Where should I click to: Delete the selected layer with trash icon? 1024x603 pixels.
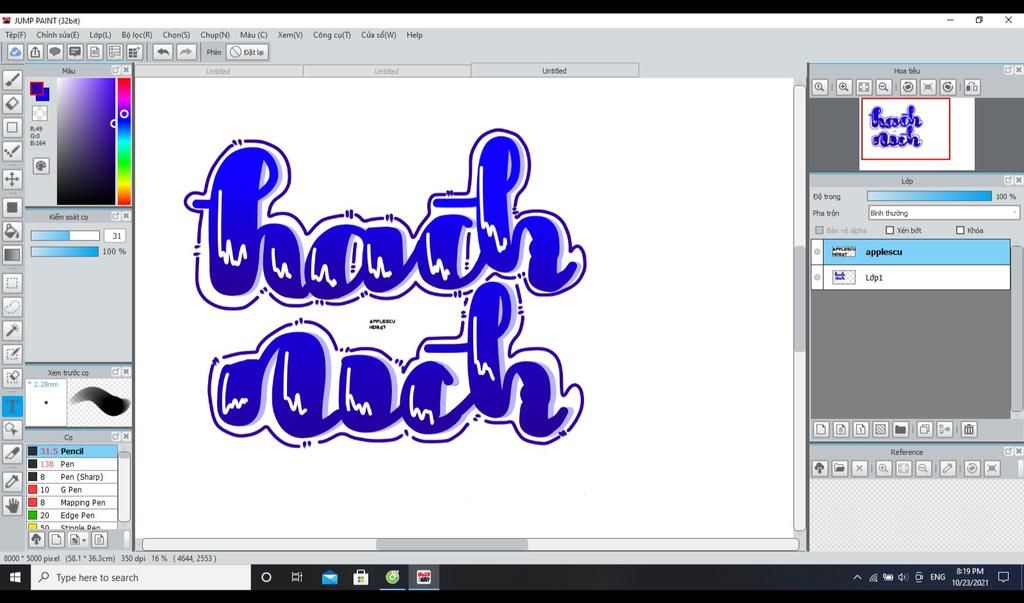[x=969, y=429]
